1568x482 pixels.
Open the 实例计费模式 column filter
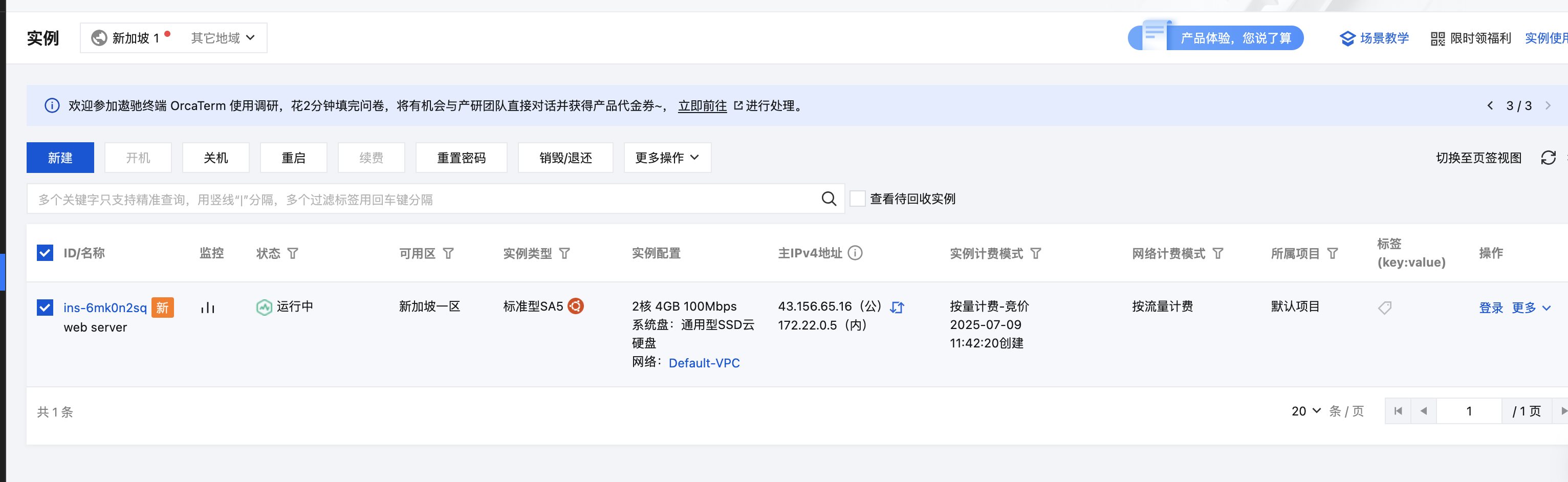1036,254
